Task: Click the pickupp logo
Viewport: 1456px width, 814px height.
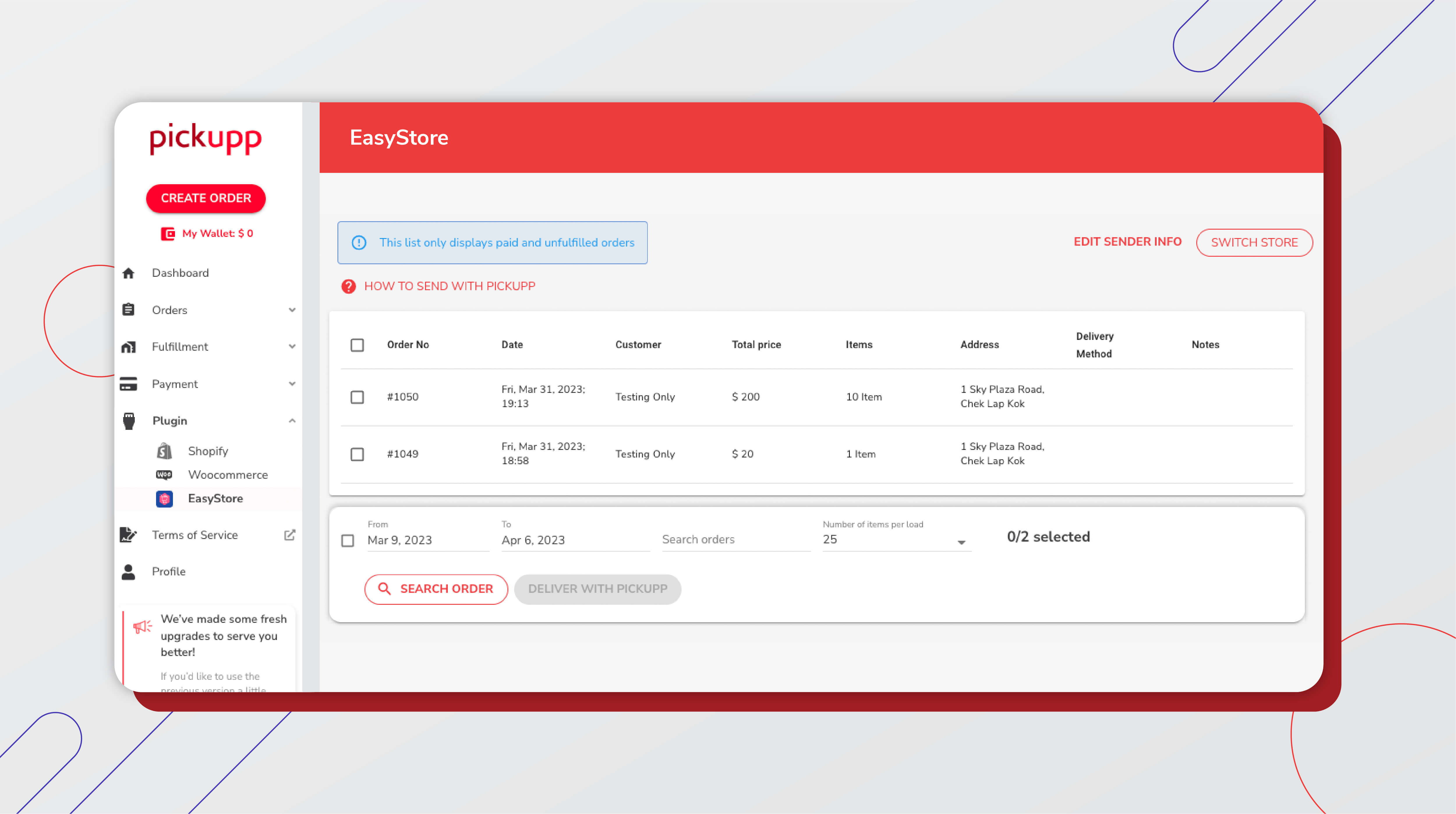Action: coord(206,139)
